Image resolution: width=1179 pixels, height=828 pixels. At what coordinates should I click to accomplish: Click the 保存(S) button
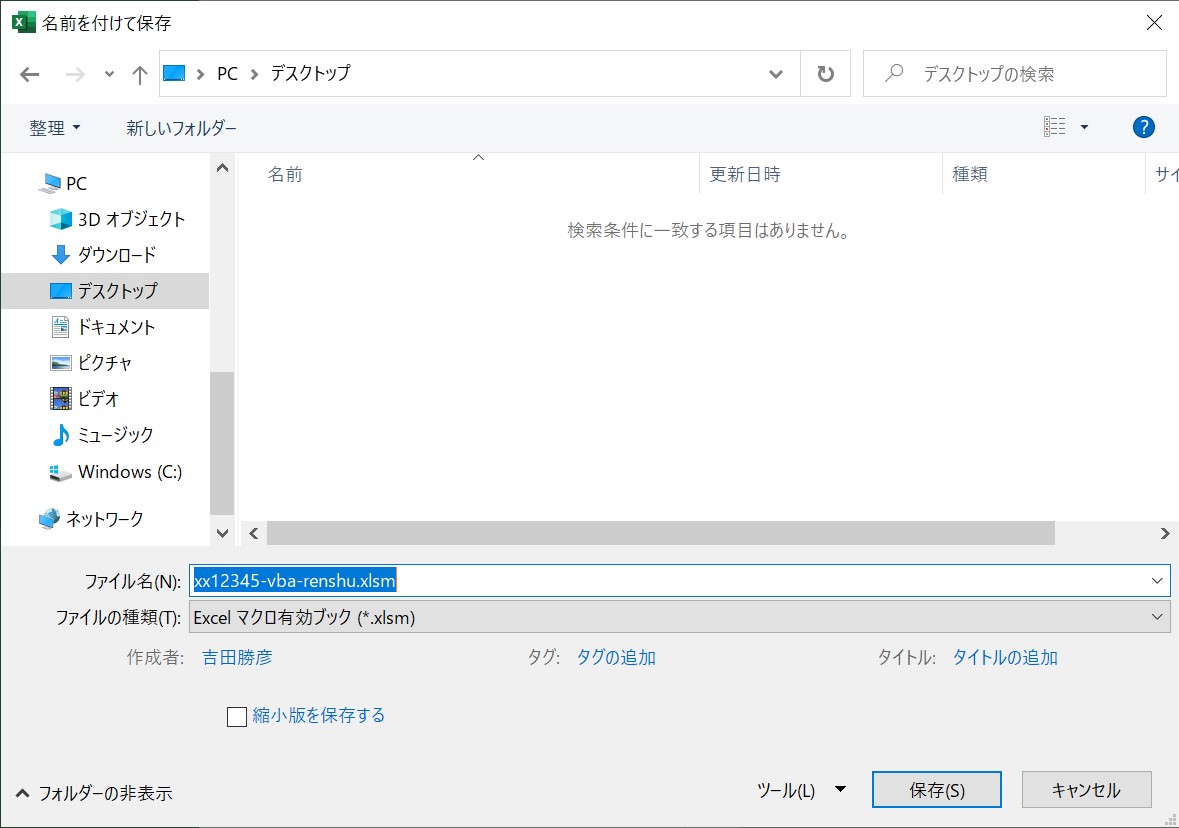tap(936, 789)
